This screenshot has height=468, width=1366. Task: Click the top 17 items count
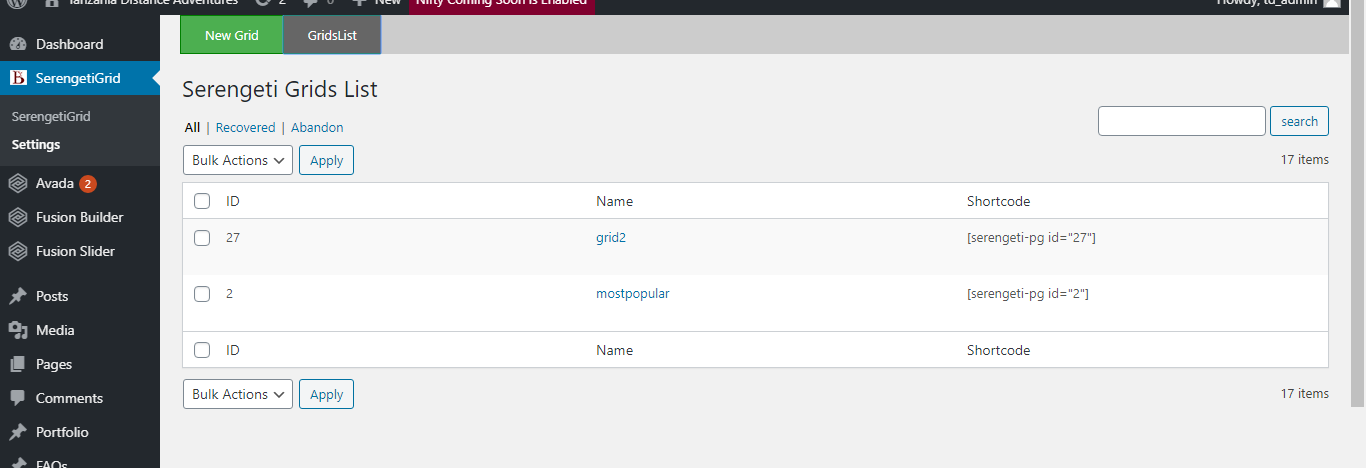point(1305,159)
